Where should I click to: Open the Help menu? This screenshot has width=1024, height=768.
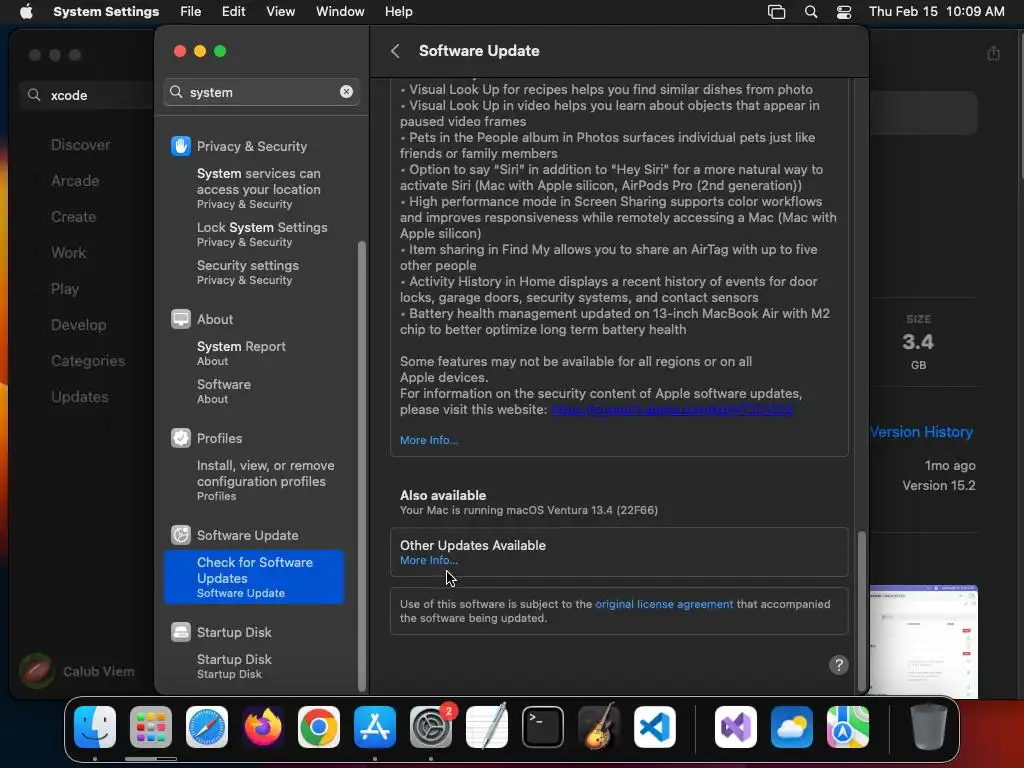398,12
